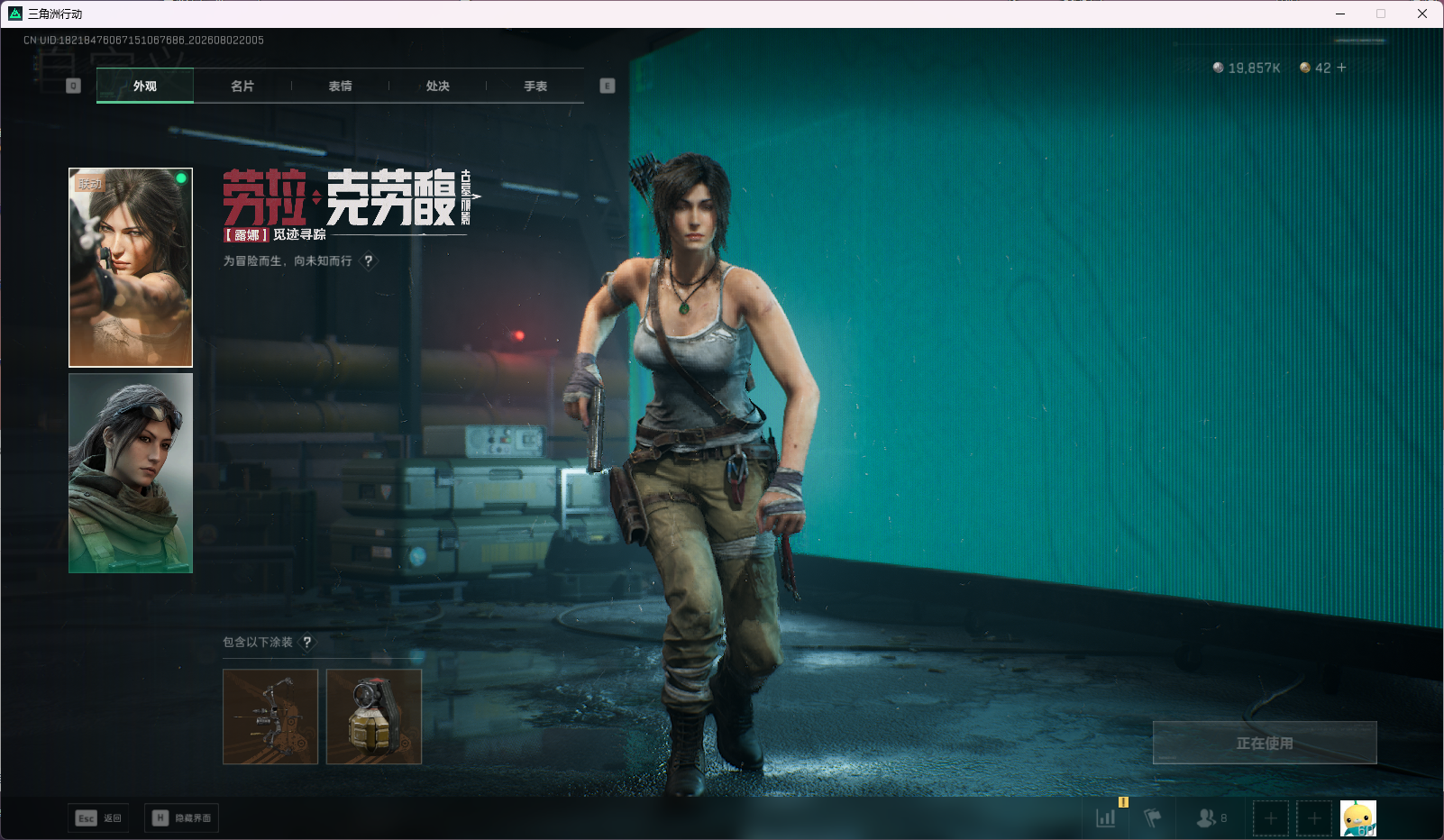Viewport: 1444px width, 840px height.
Task: Open the flags icon in bottom bar
Action: point(1153,818)
